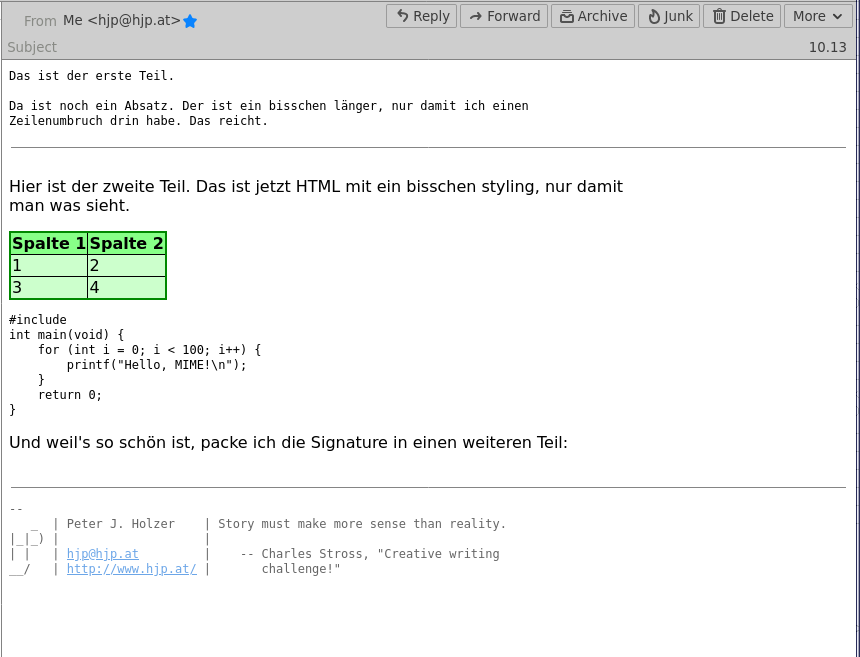This screenshot has height=657, width=860.
Task: Open More options for the message
Action: 818,15
